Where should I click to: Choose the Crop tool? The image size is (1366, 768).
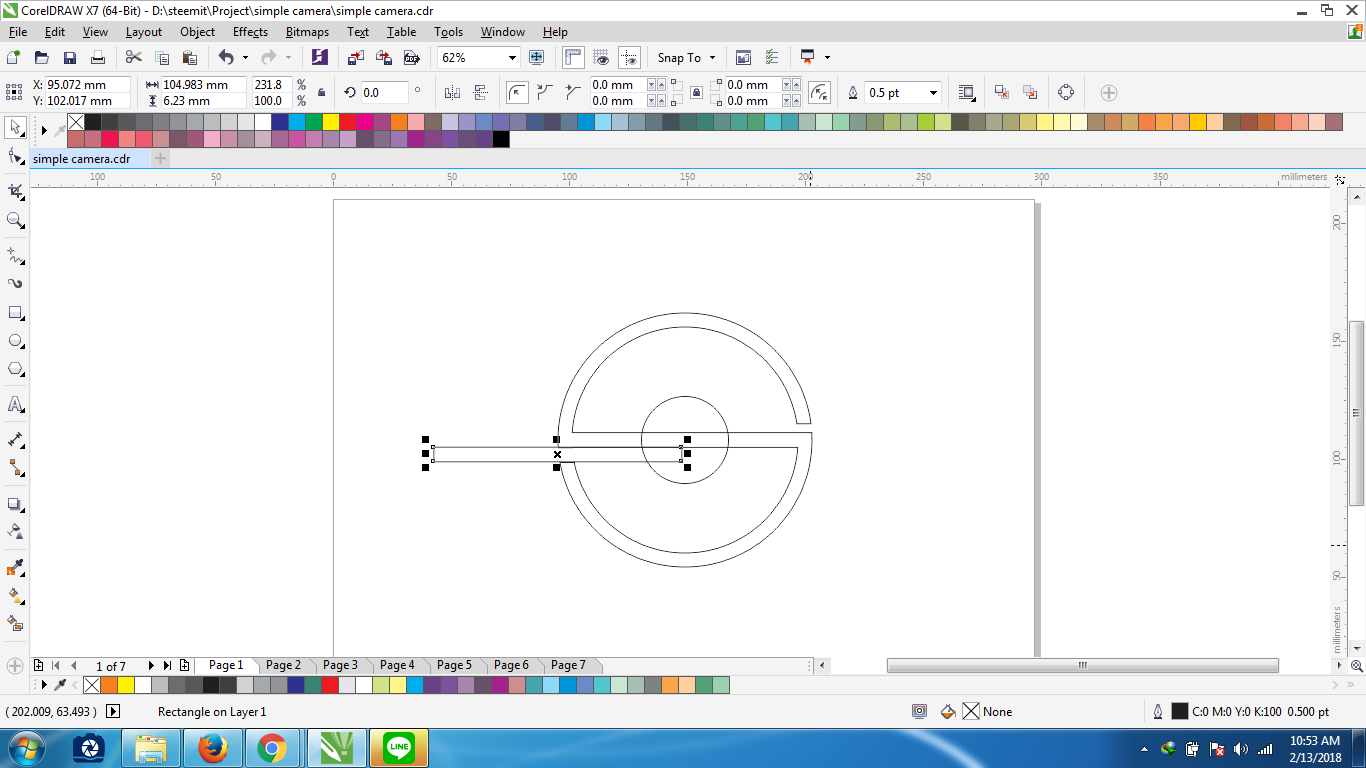(15, 191)
